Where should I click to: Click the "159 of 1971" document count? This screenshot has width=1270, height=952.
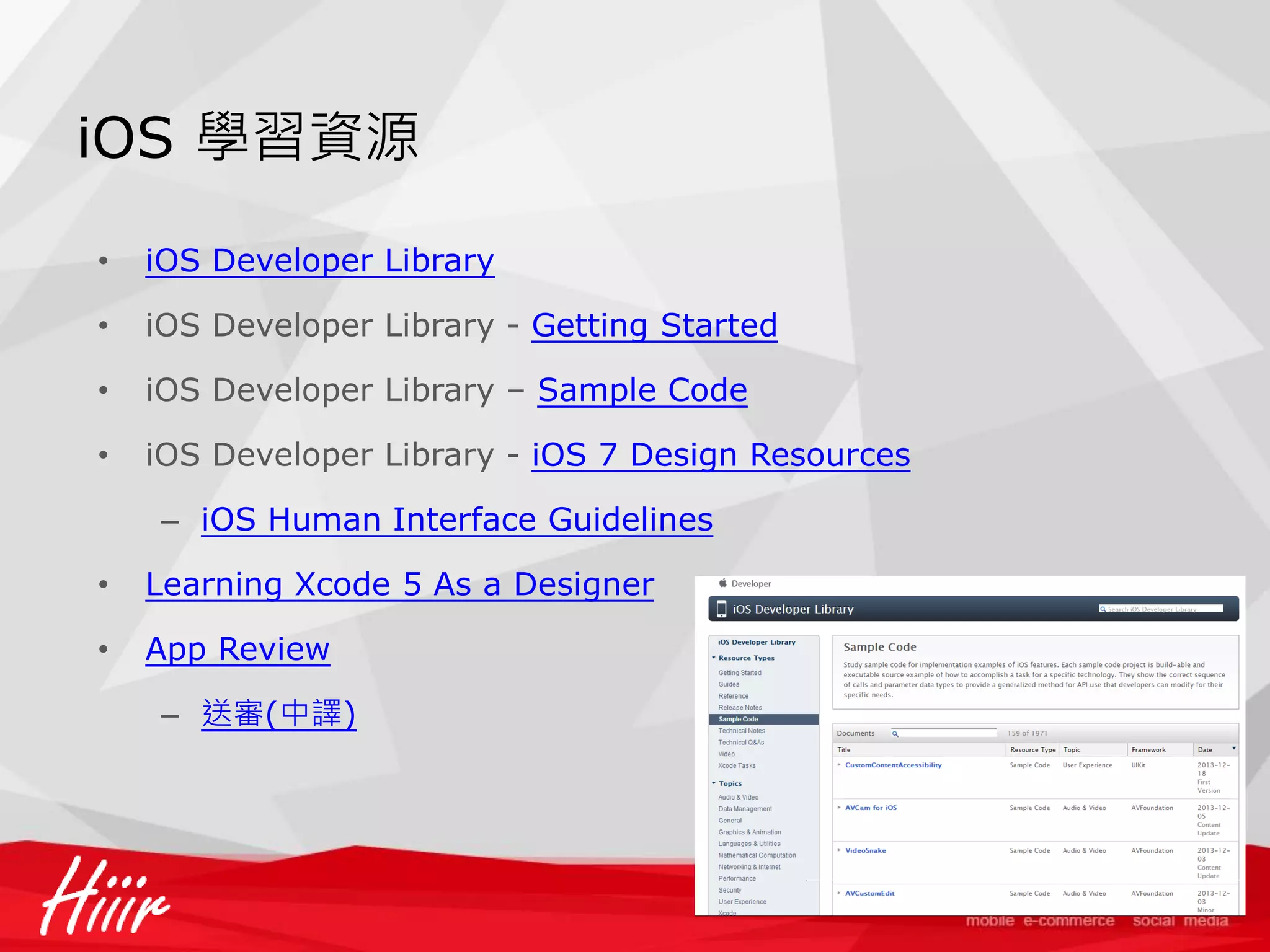coord(1027,734)
